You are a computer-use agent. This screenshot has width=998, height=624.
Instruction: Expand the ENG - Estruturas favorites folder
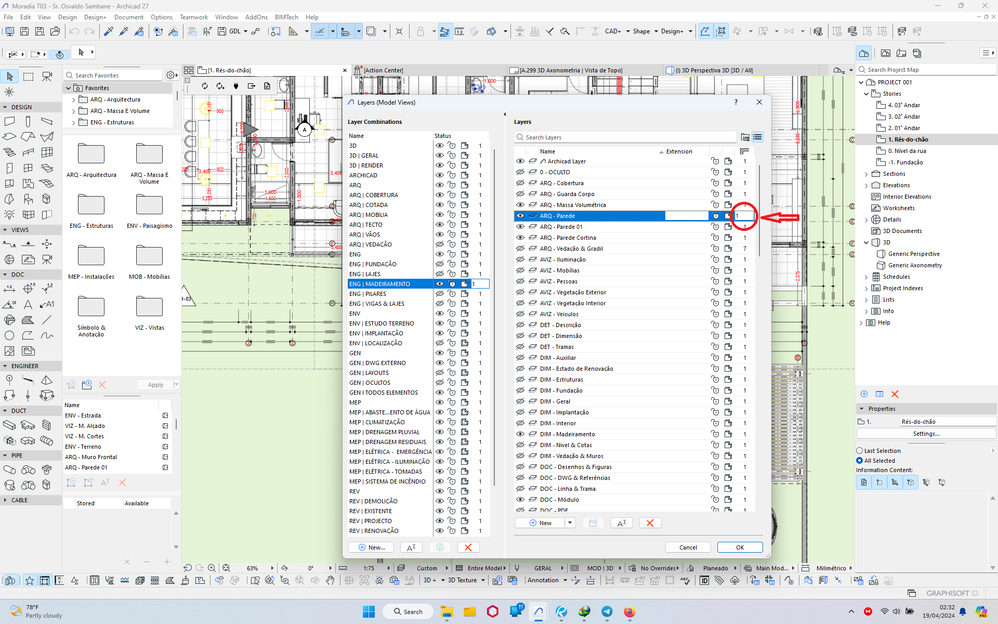tap(74, 123)
